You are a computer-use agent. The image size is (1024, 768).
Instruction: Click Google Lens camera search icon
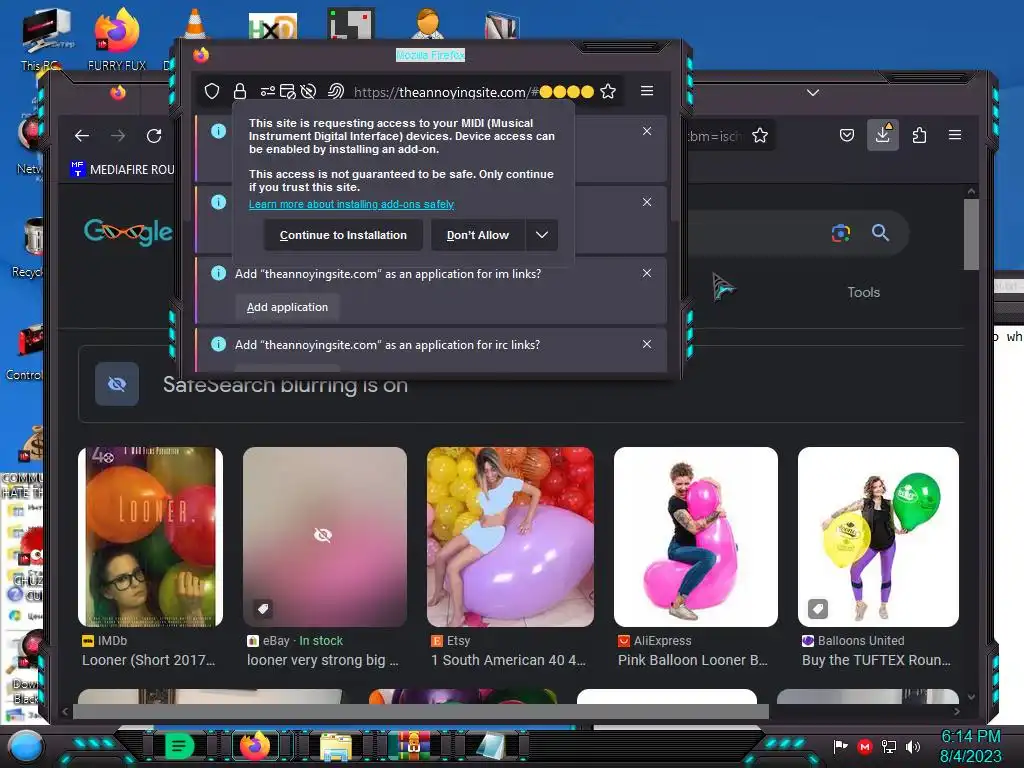click(x=840, y=232)
